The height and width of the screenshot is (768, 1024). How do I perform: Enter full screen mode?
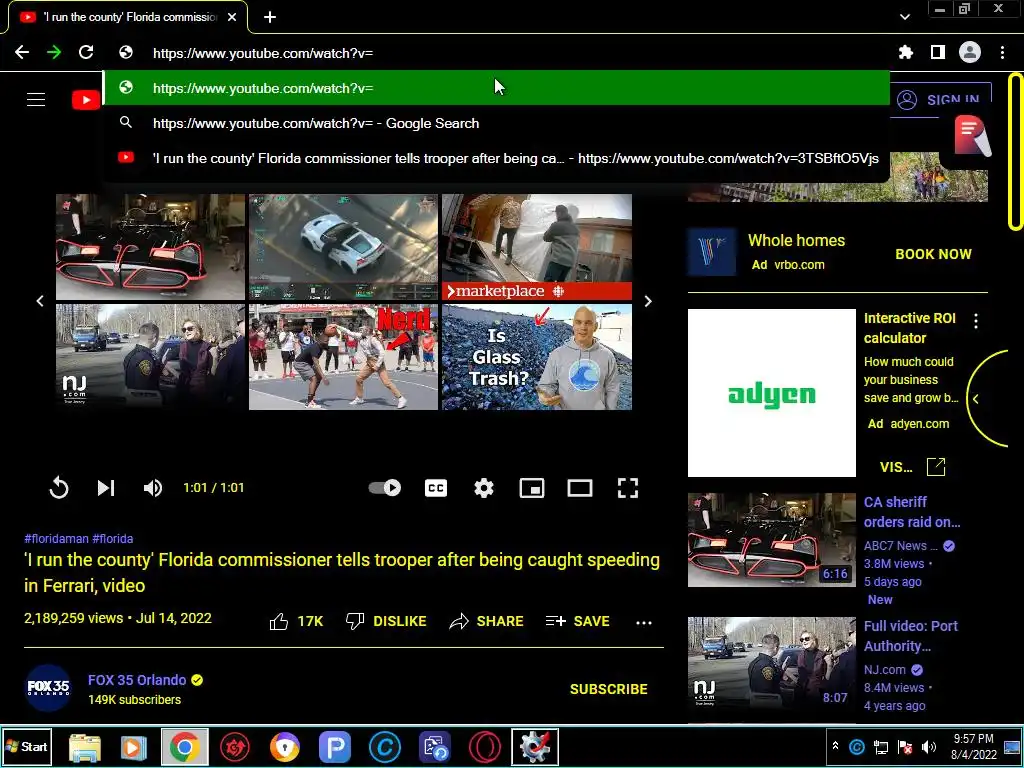(x=628, y=488)
